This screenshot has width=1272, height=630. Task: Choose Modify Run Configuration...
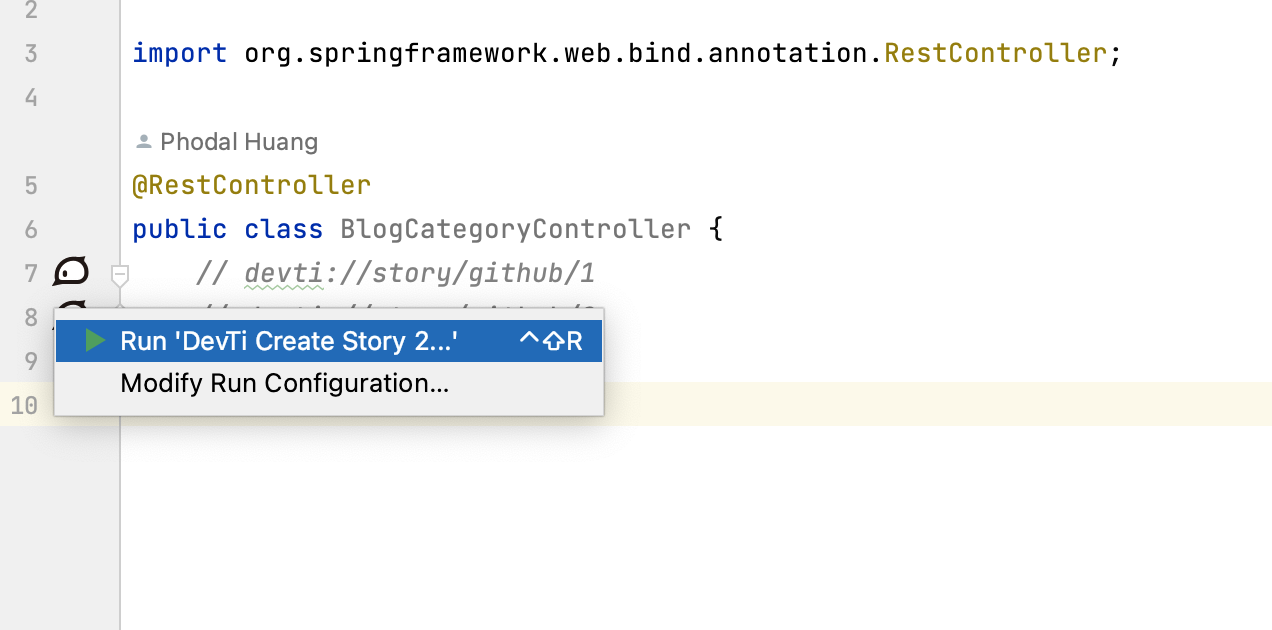284,383
